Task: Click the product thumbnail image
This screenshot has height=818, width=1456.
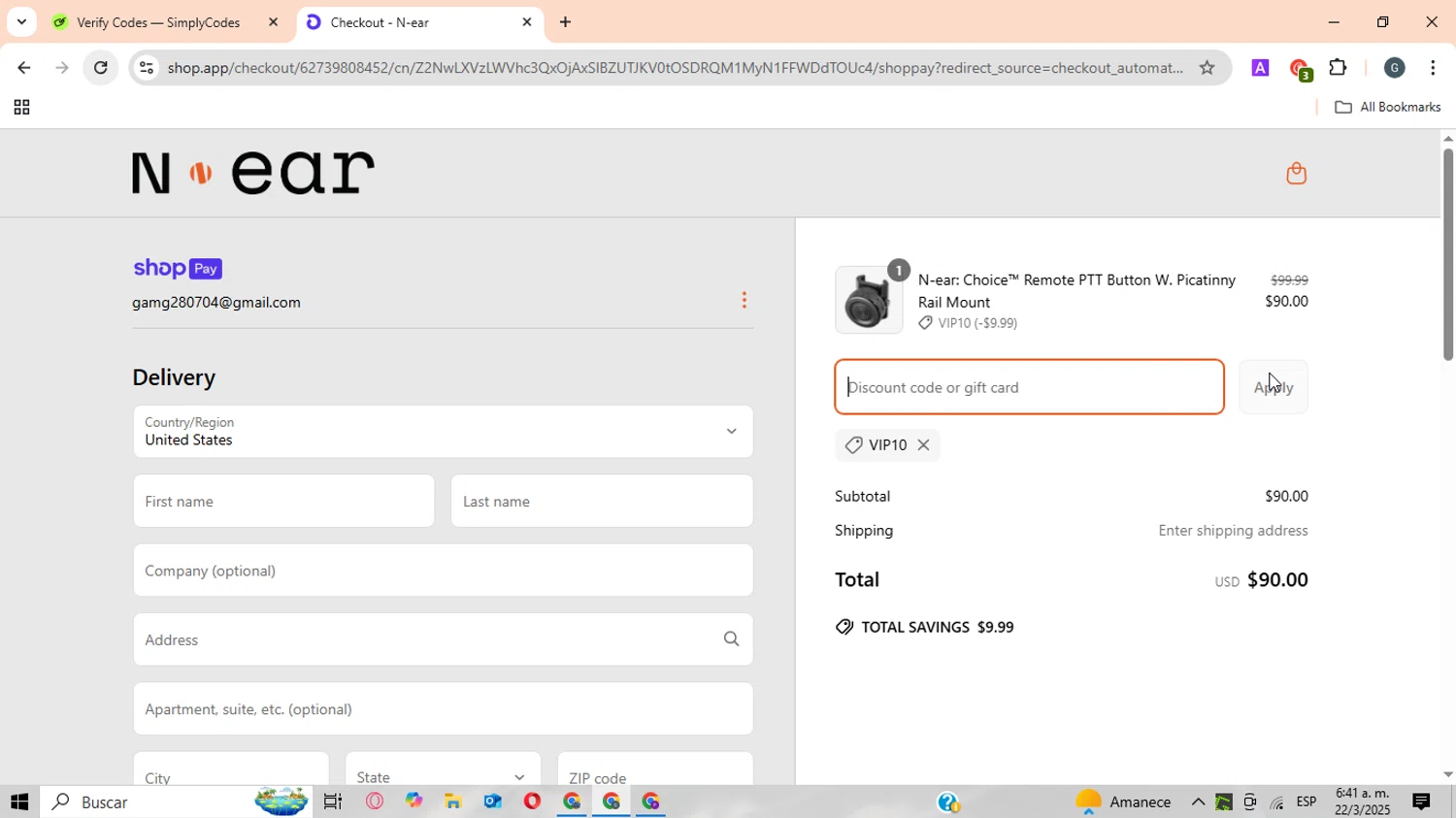Action: point(869,300)
